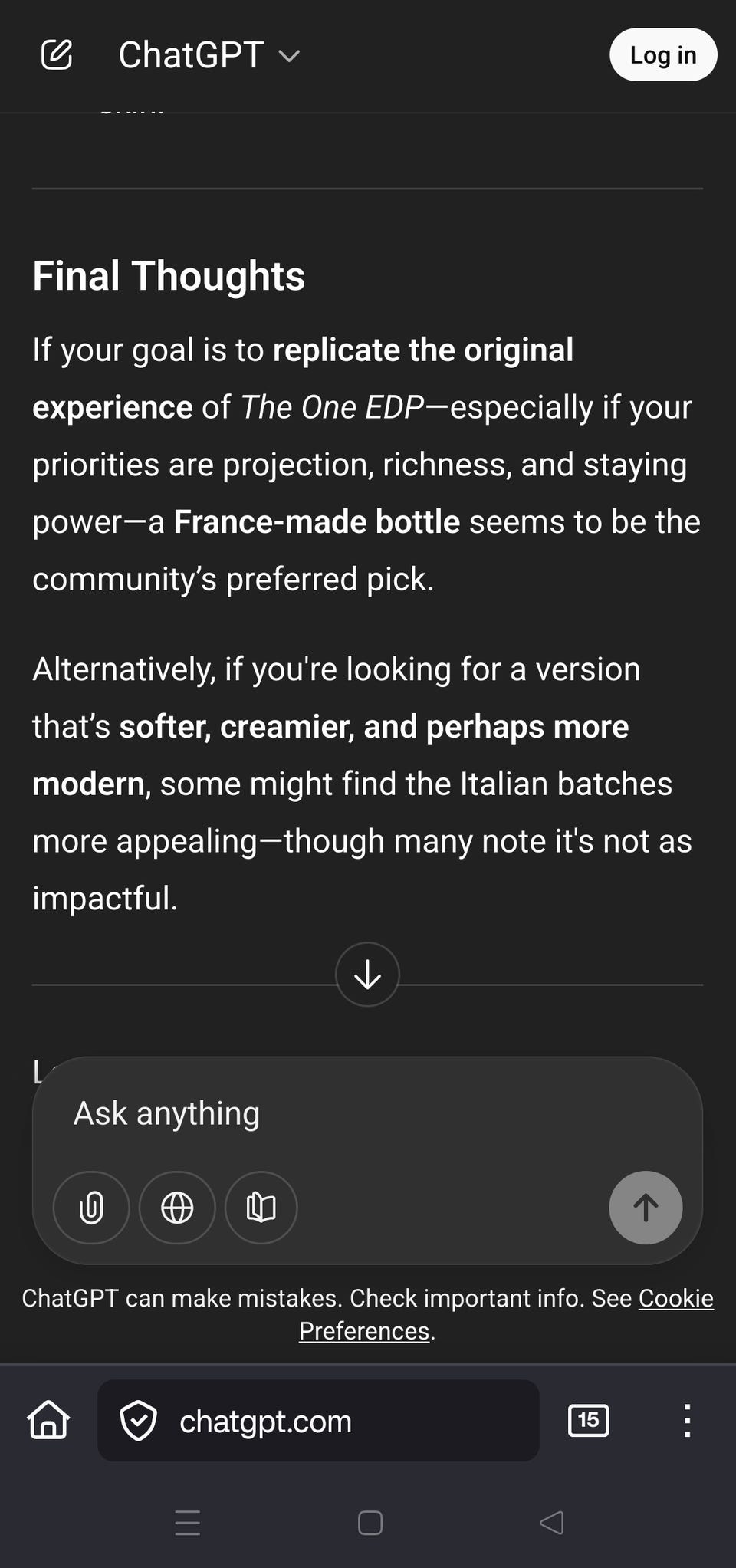The image size is (736, 1568).
Task: Tap the Final Thoughts heading
Action: pyautogui.click(x=169, y=276)
